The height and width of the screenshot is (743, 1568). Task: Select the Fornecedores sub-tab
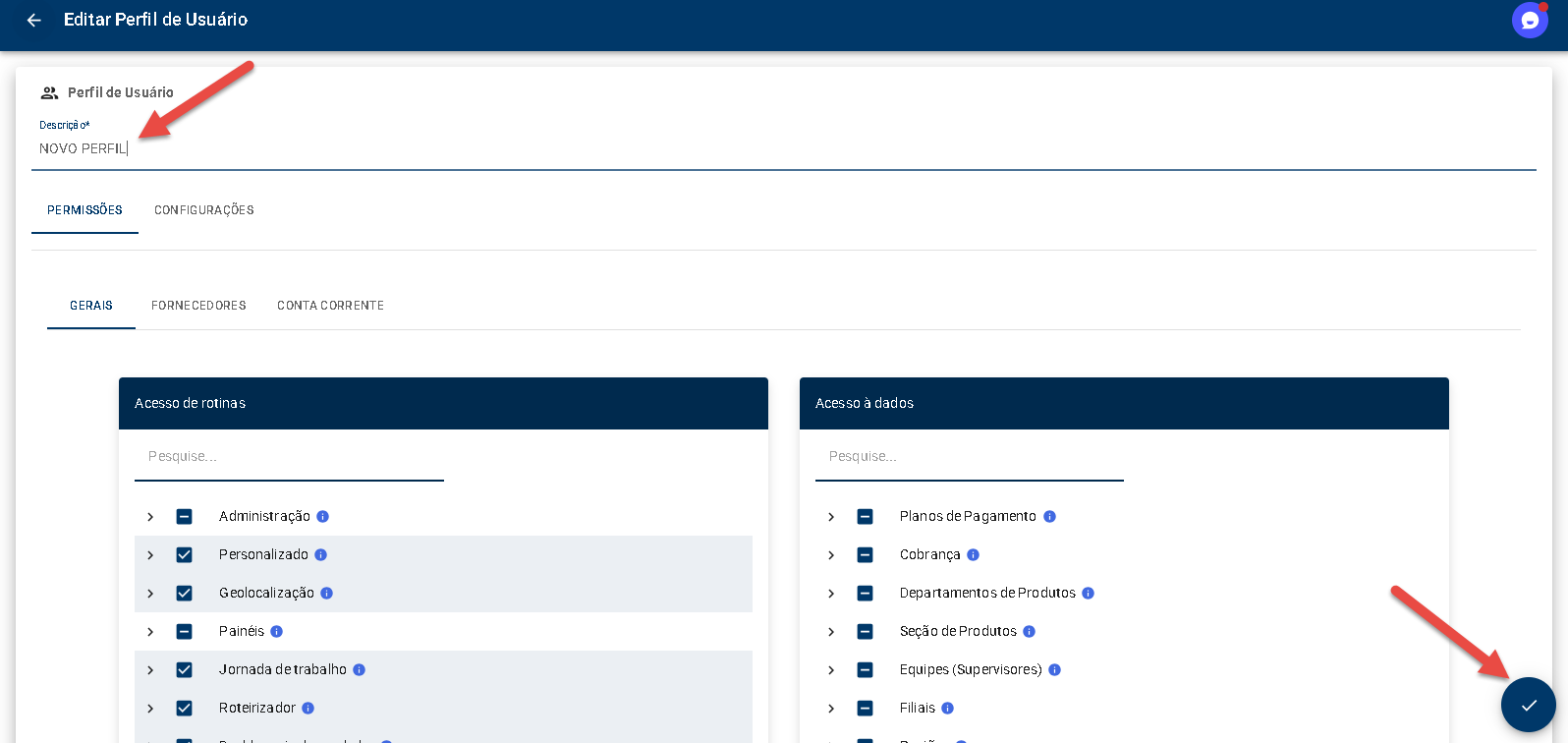tap(198, 306)
